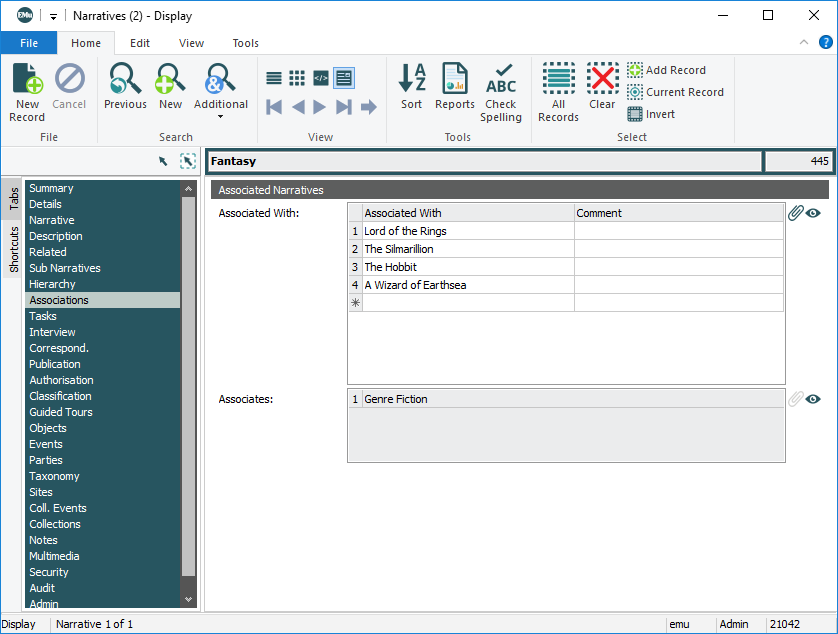Open the quick access toolbar dropdown arrow
The height and width of the screenshot is (634, 838).
point(54,16)
